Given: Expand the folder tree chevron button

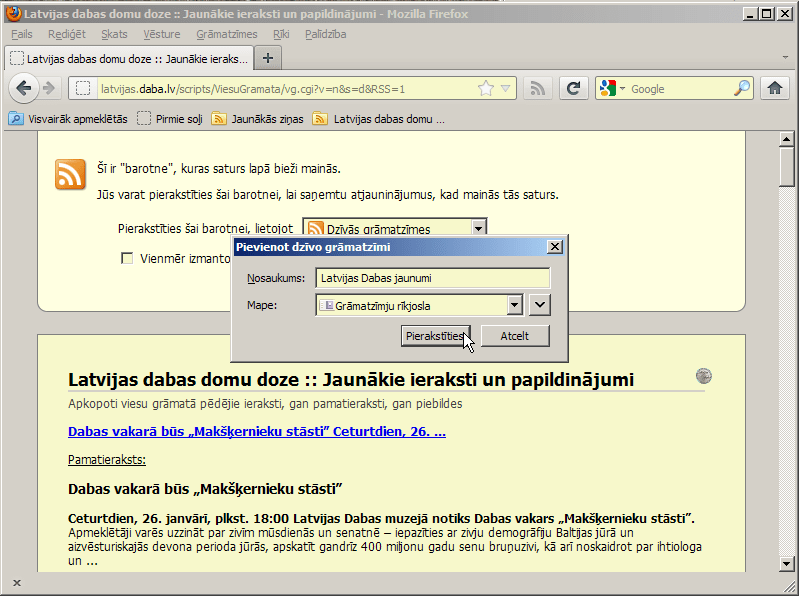Looking at the screenshot, I should [x=540, y=305].
